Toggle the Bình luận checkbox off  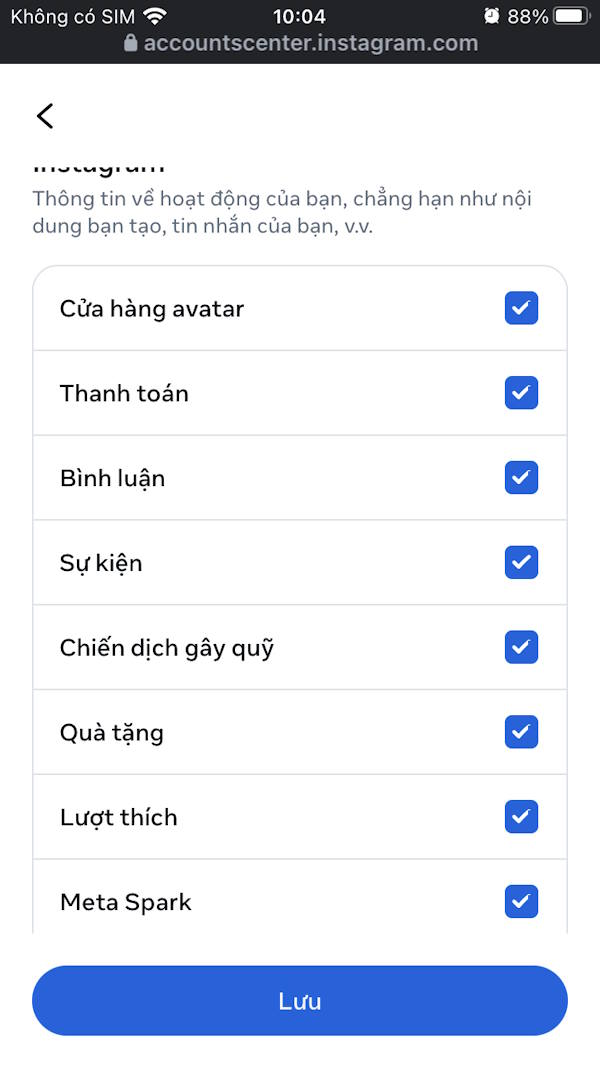click(x=521, y=477)
